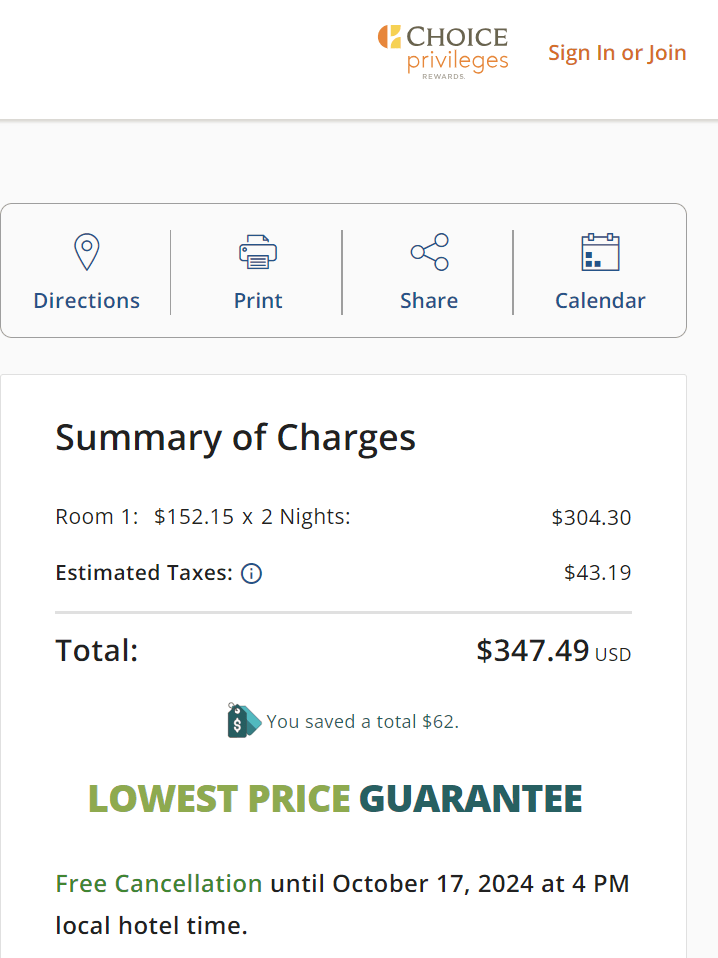Select the Sign In or Join link
The image size is (718, 958).
[x=617, y=53]
